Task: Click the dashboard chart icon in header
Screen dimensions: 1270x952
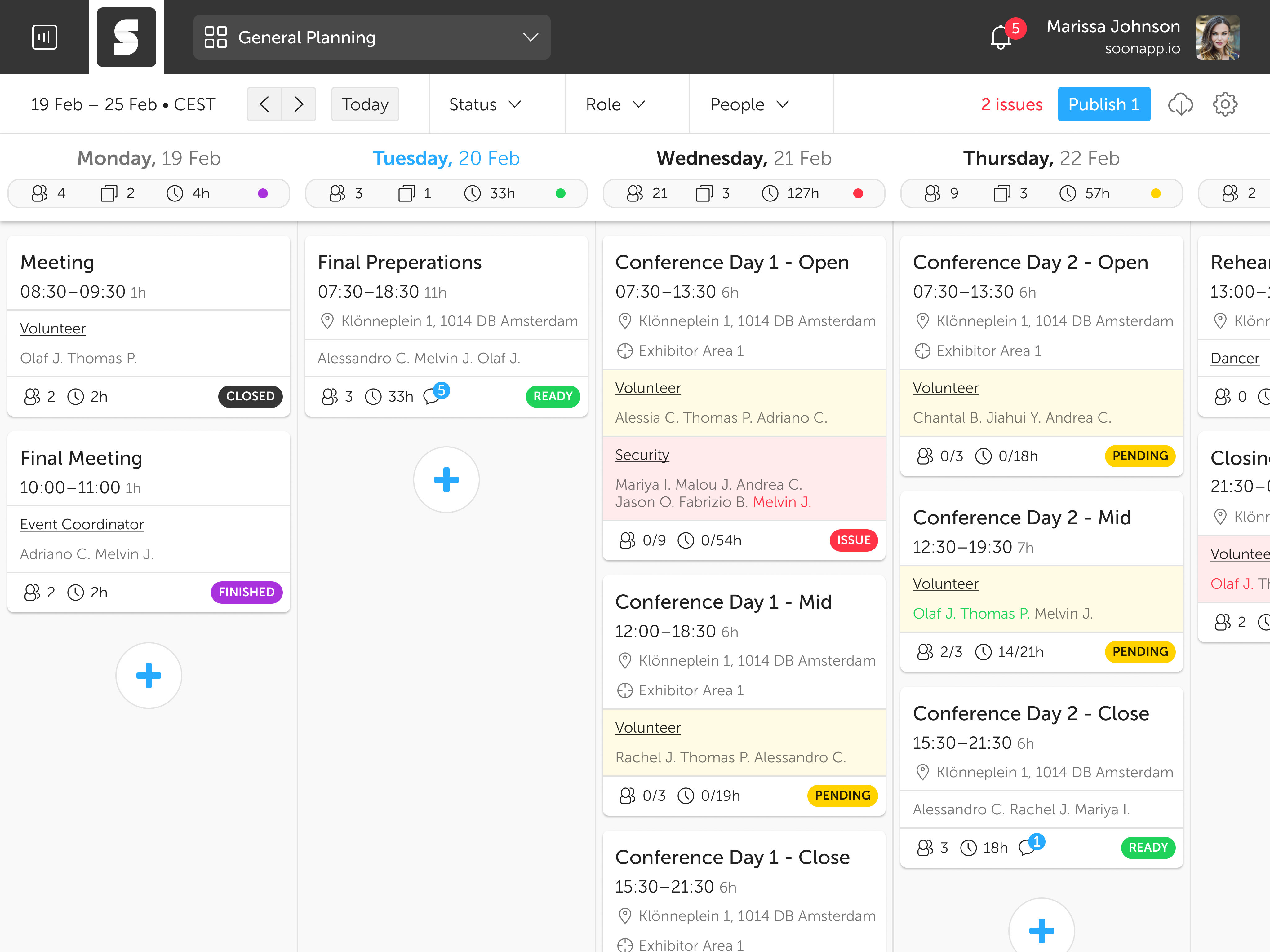Action: pos(45,37)
